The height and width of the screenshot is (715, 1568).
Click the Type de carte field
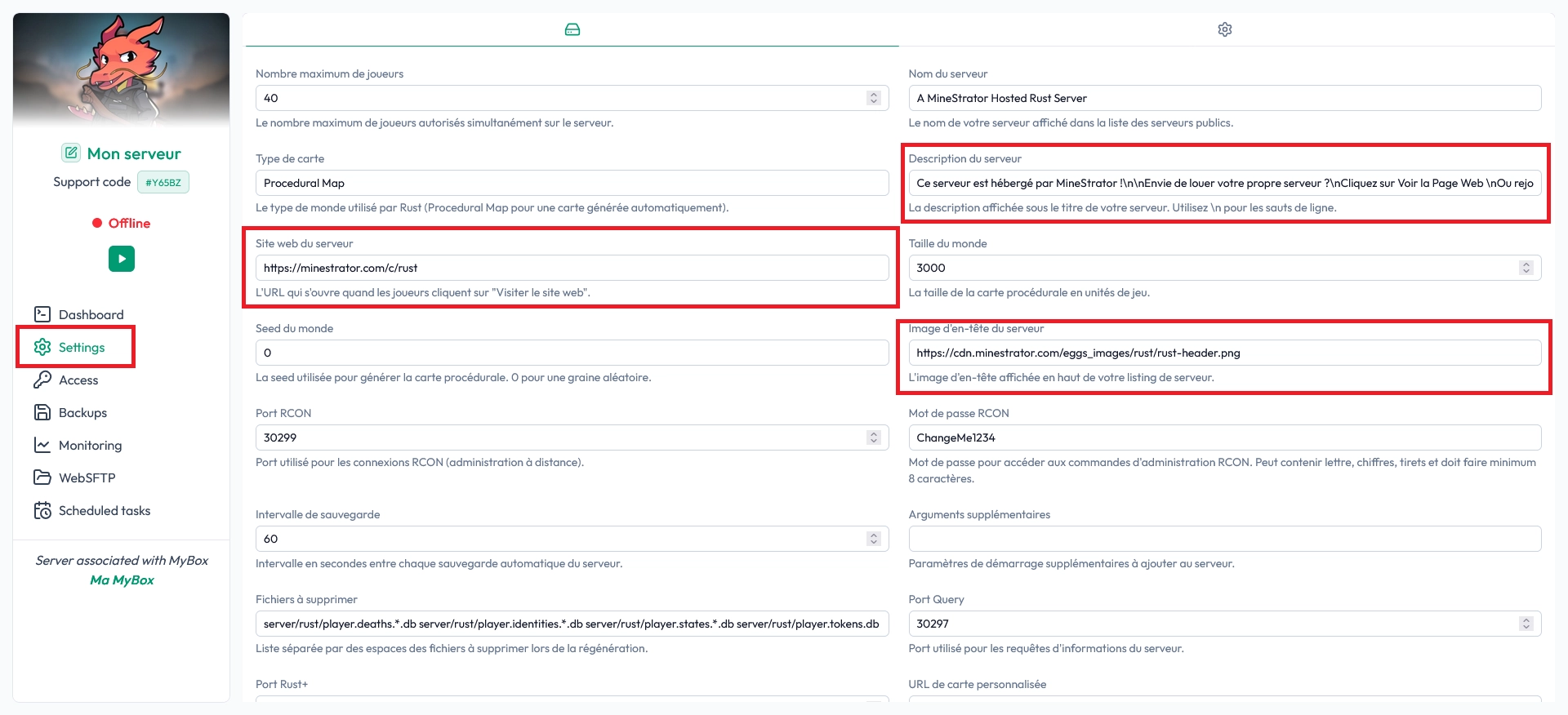(572, 183)
